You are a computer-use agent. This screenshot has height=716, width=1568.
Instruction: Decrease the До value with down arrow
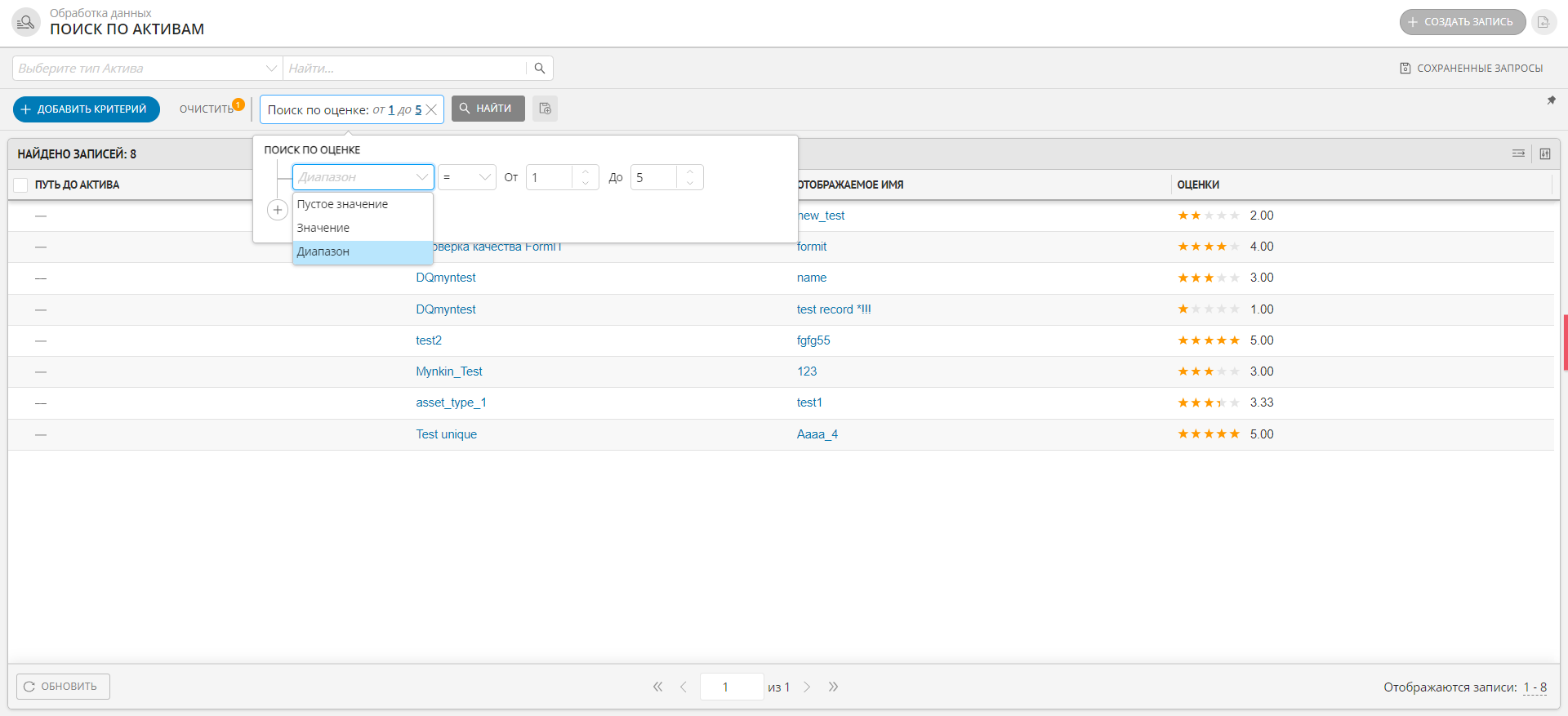(x=690, y=183)
